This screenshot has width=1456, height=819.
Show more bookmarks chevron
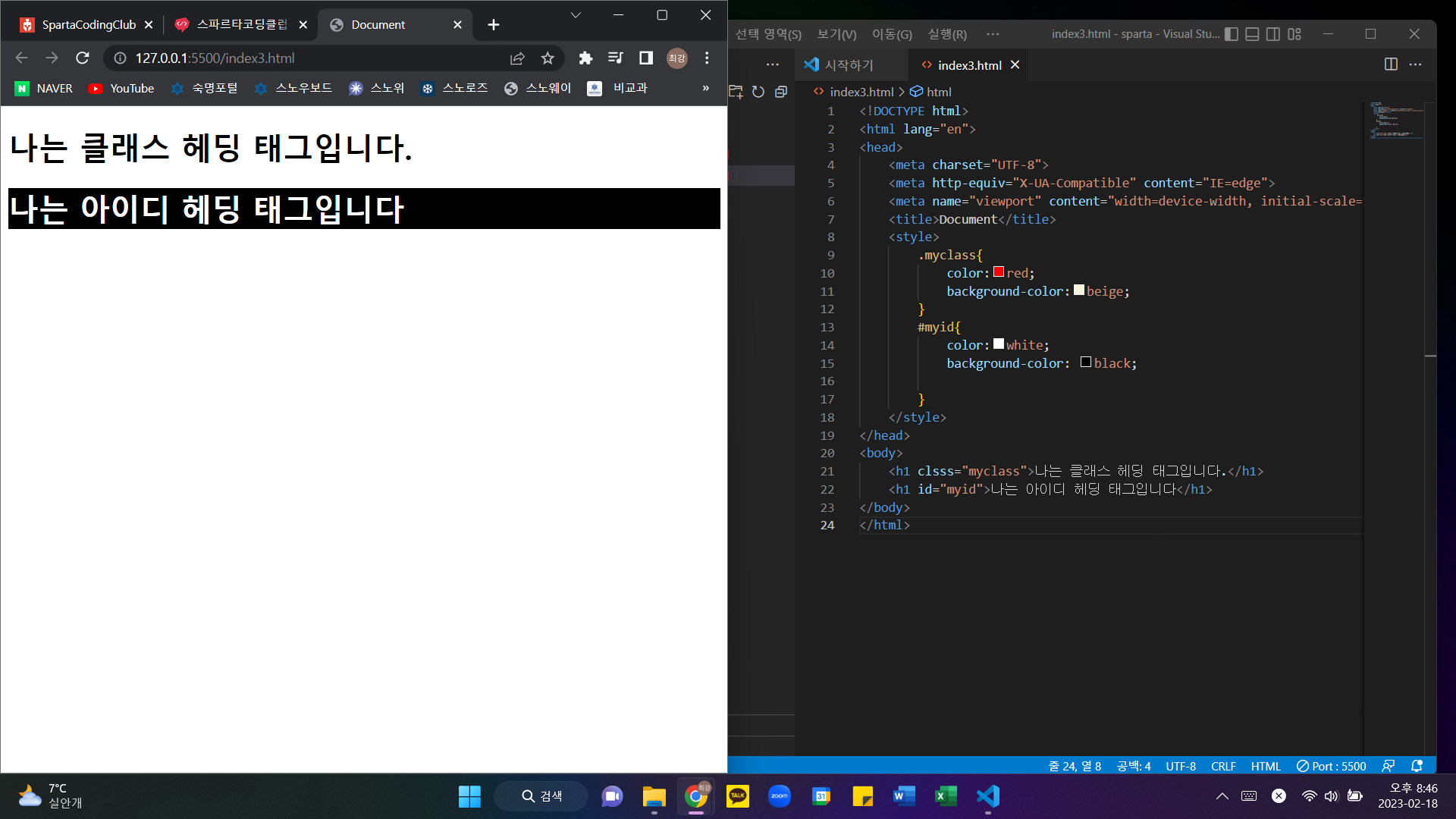tap(706, 88)
